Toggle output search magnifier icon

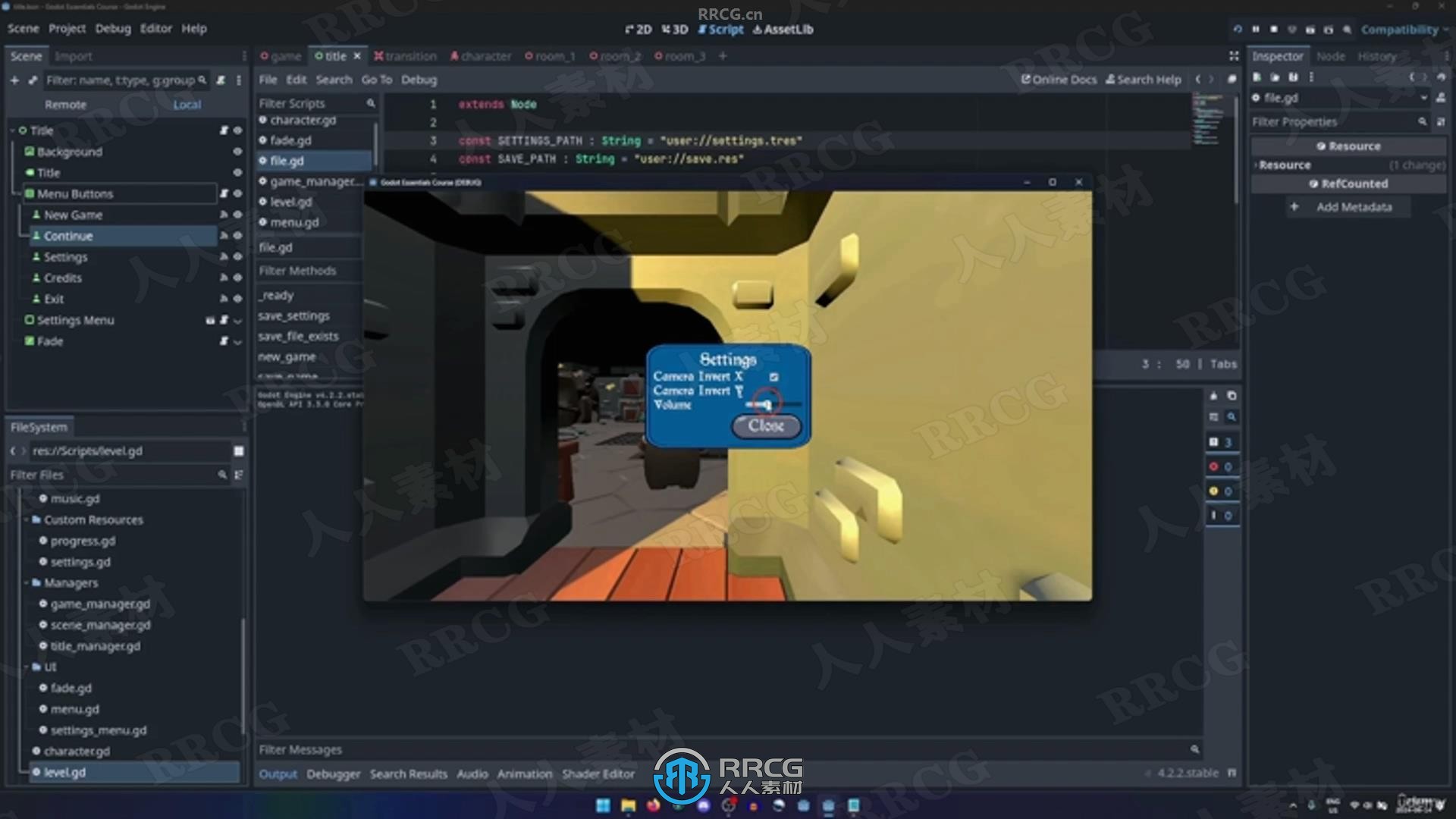(1232, 417)
